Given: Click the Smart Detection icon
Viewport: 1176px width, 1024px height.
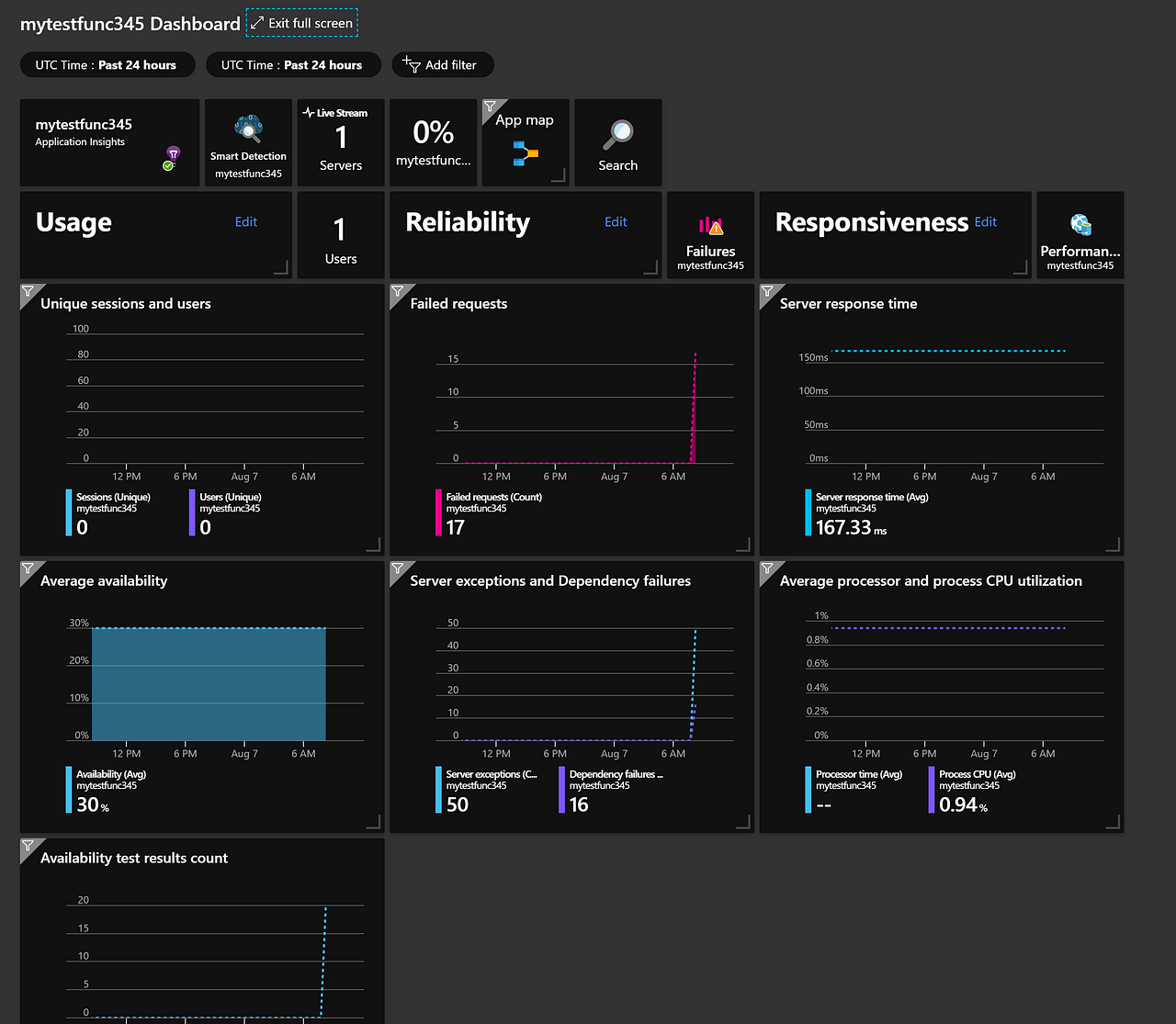Looking at the screenshot, I should tap(248, 129).
